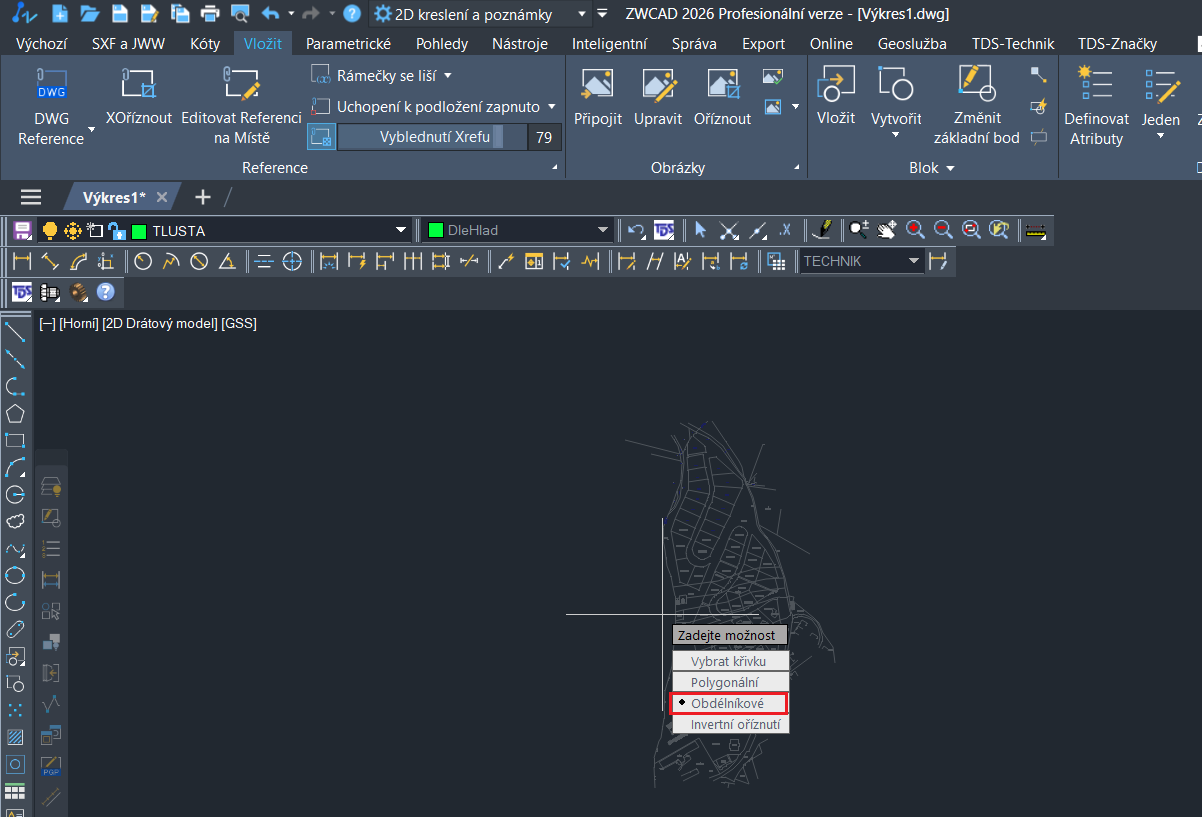Select the Line tool in left toolbar
The image size is (1202, 817).
[x=15, y=332]
